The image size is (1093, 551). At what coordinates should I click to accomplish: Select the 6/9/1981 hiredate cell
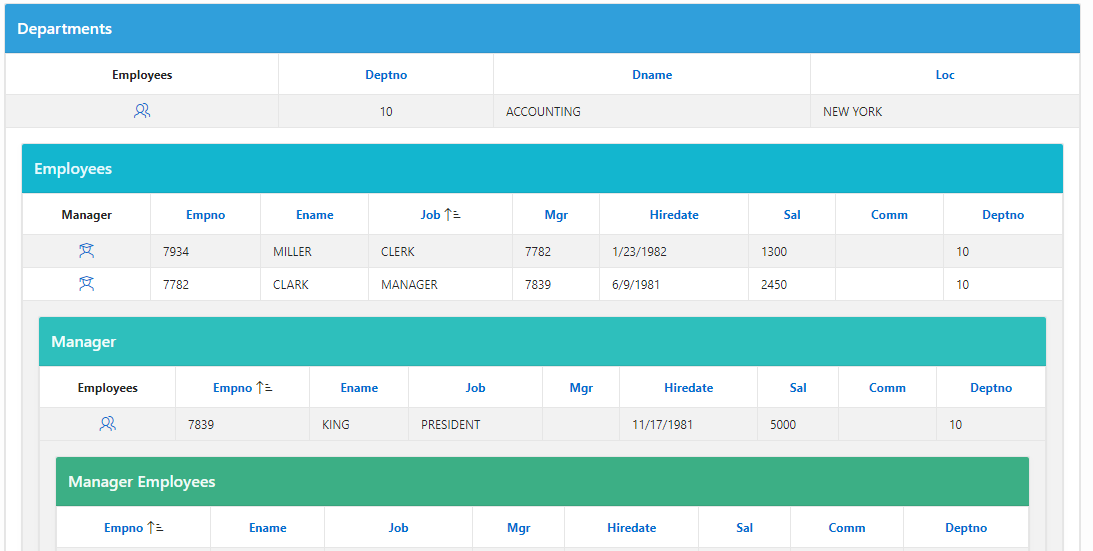(674, 284)
